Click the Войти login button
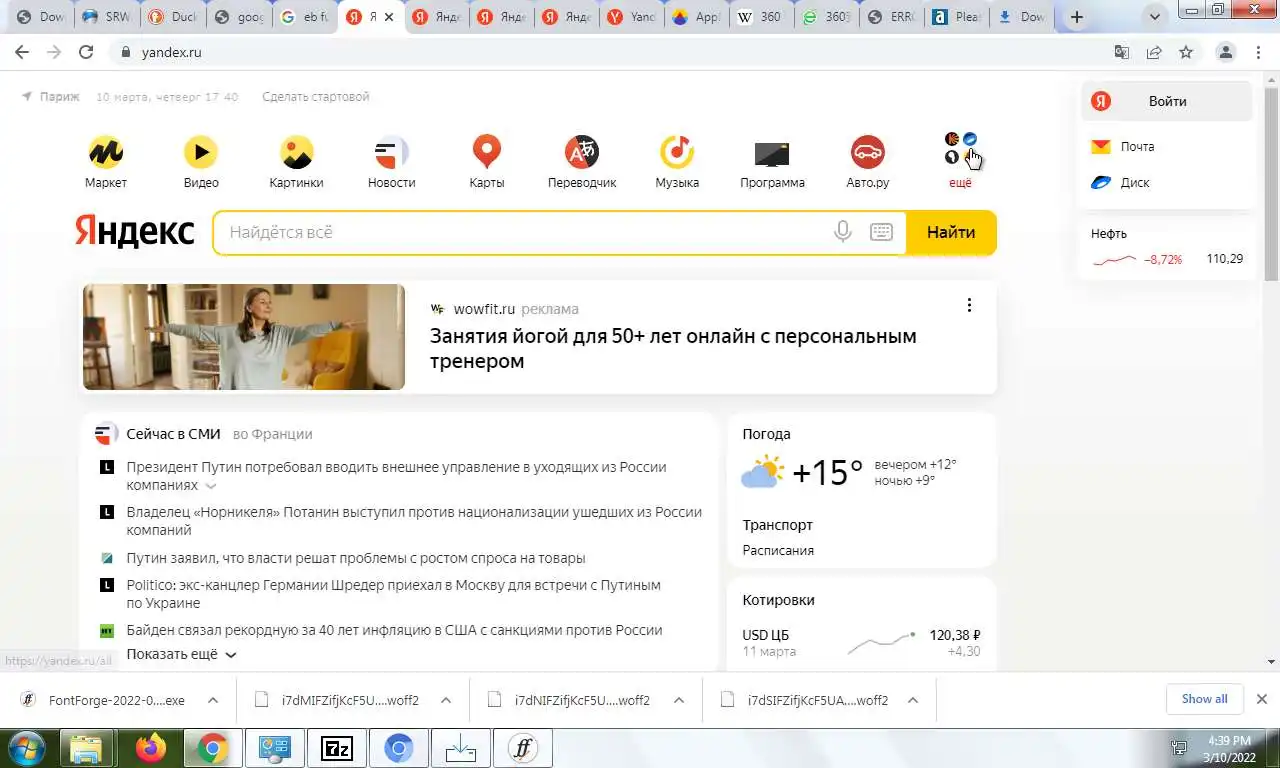This screenshot has width=1280, height=768. click(1167, 101)
